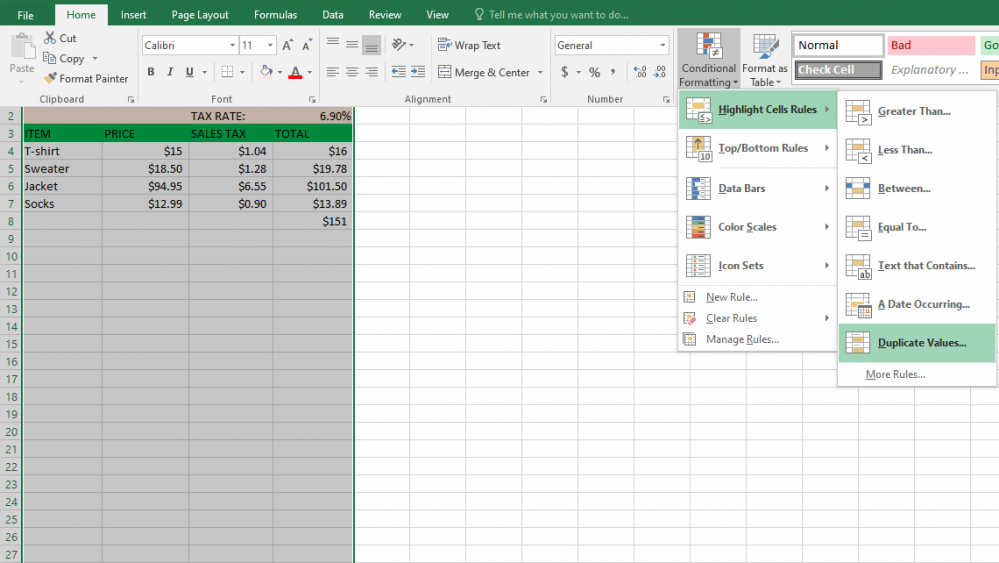Open the General number format dropdown
The image size is (999, 563).
(662, 46)
